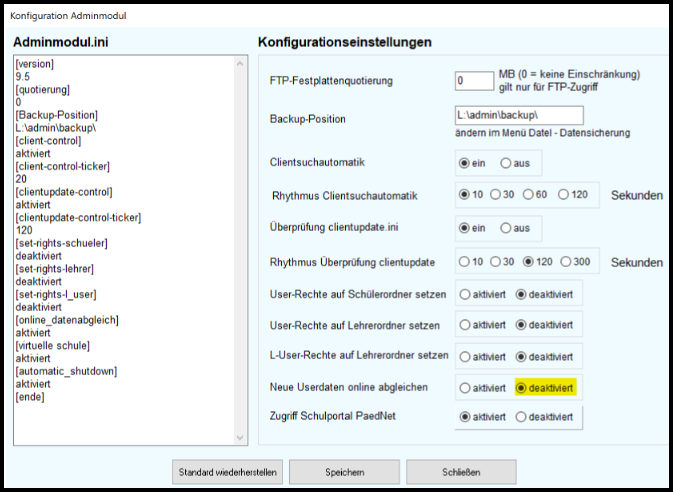Set Clientsuchautomatik to aus
This screenshot has width=673, height=492.
(506, 163)
